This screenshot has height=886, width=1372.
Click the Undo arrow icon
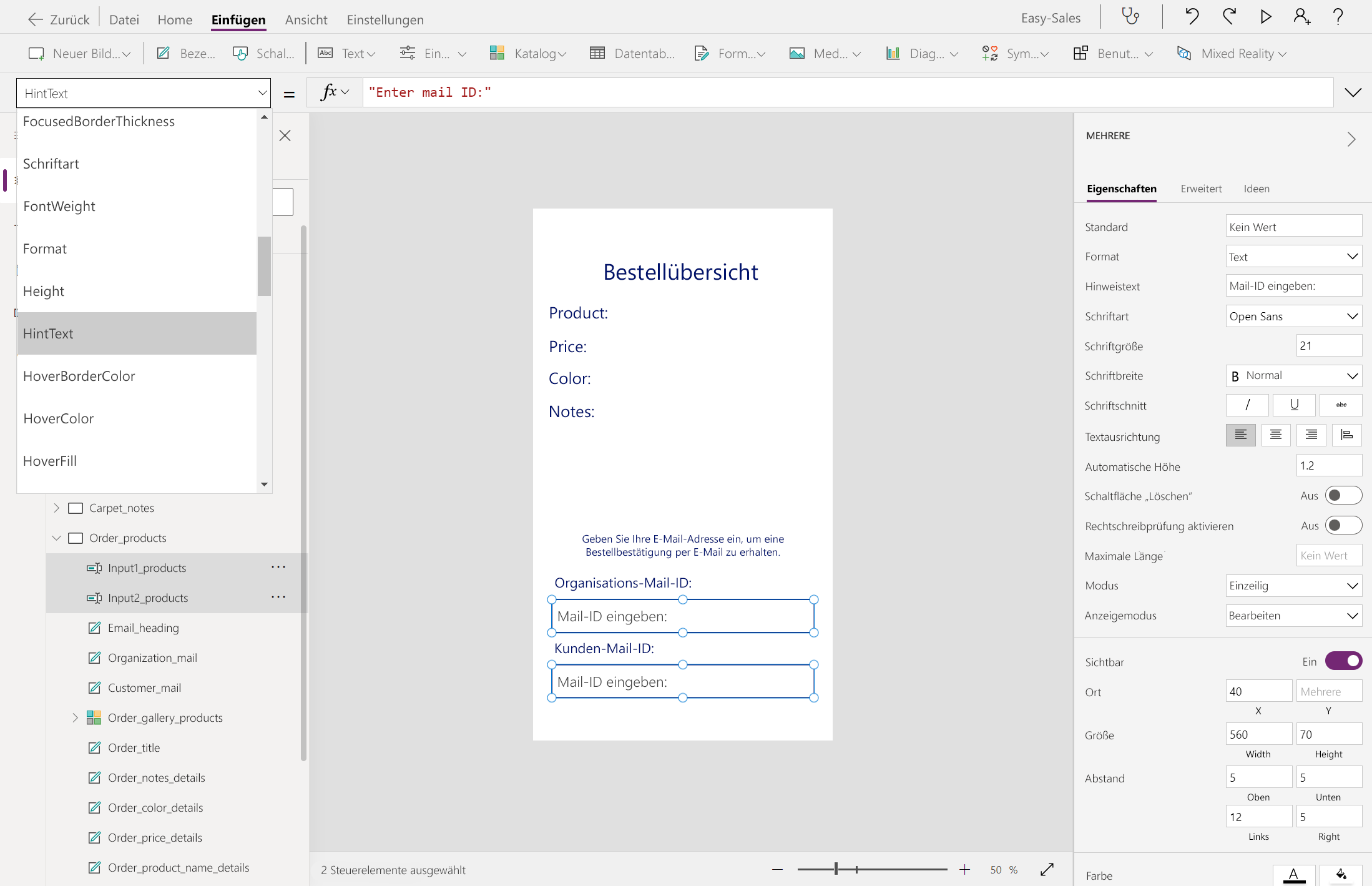1192,17
